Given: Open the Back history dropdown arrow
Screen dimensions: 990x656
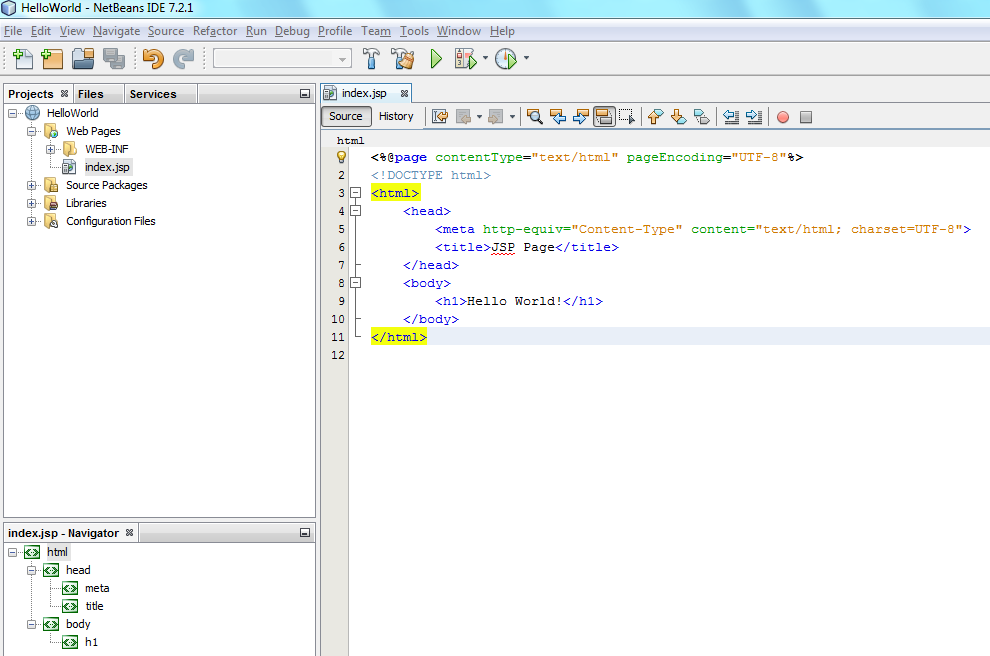Looking at the screenshot, I should (479, 117).
